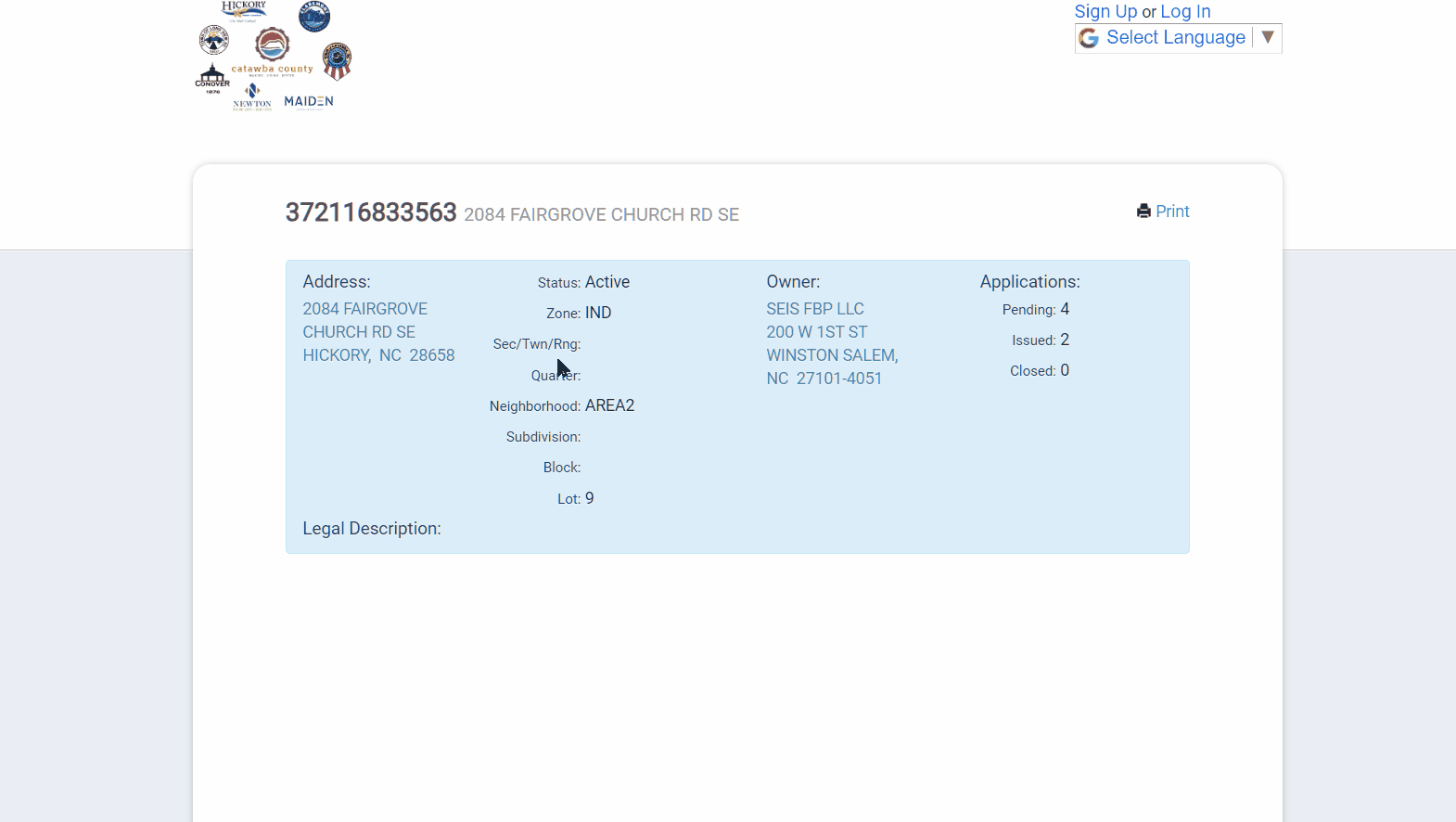Image resolution: width=1456 pixels, height=822 pixels.
Task: Open the SEIS FBP LLC owner link
Action: pos(815,309)
